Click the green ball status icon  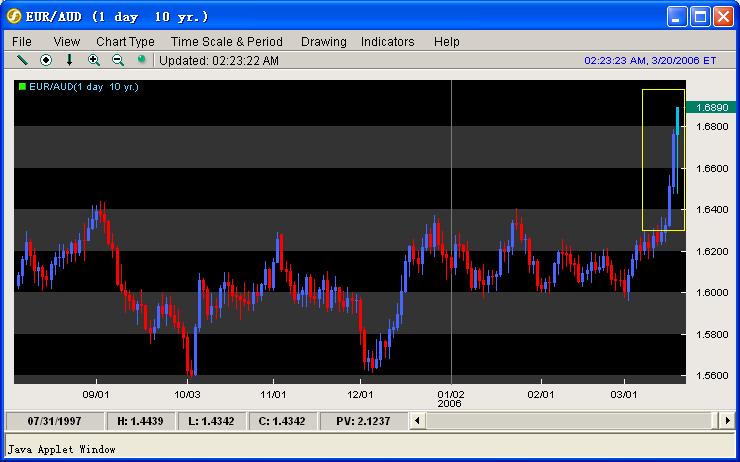point(141,59)
